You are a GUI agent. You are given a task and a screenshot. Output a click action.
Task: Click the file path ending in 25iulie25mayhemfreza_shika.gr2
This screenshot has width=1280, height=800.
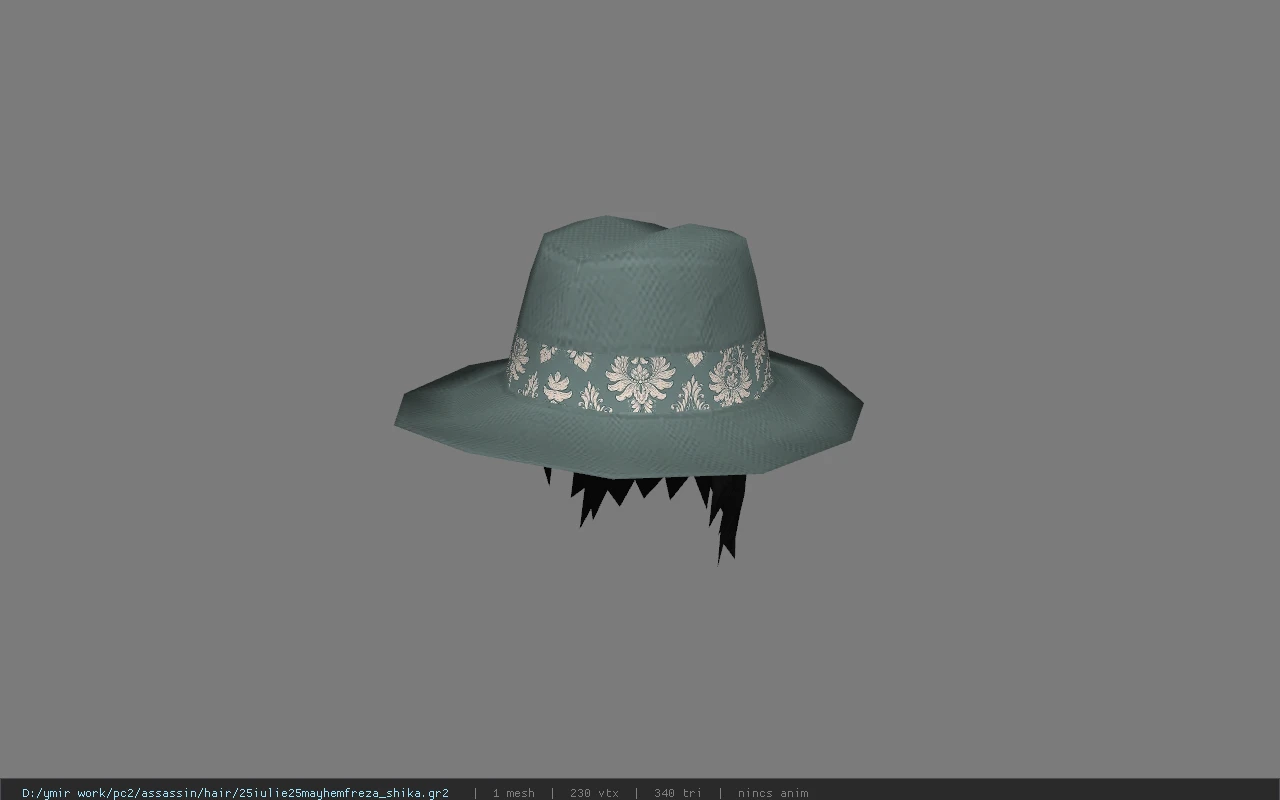coord(235,793)
